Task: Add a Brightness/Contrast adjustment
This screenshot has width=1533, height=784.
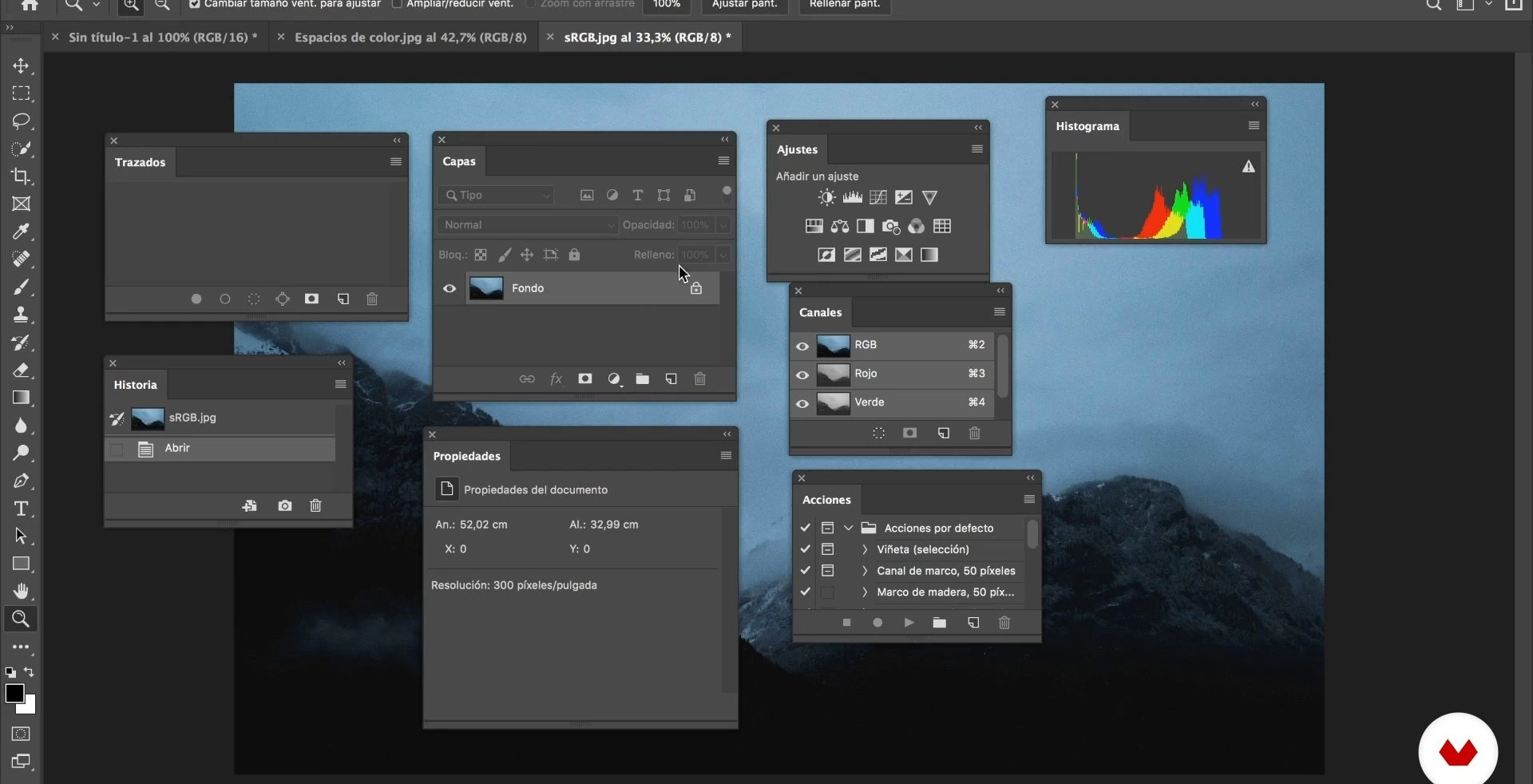Action: (826, 197)
